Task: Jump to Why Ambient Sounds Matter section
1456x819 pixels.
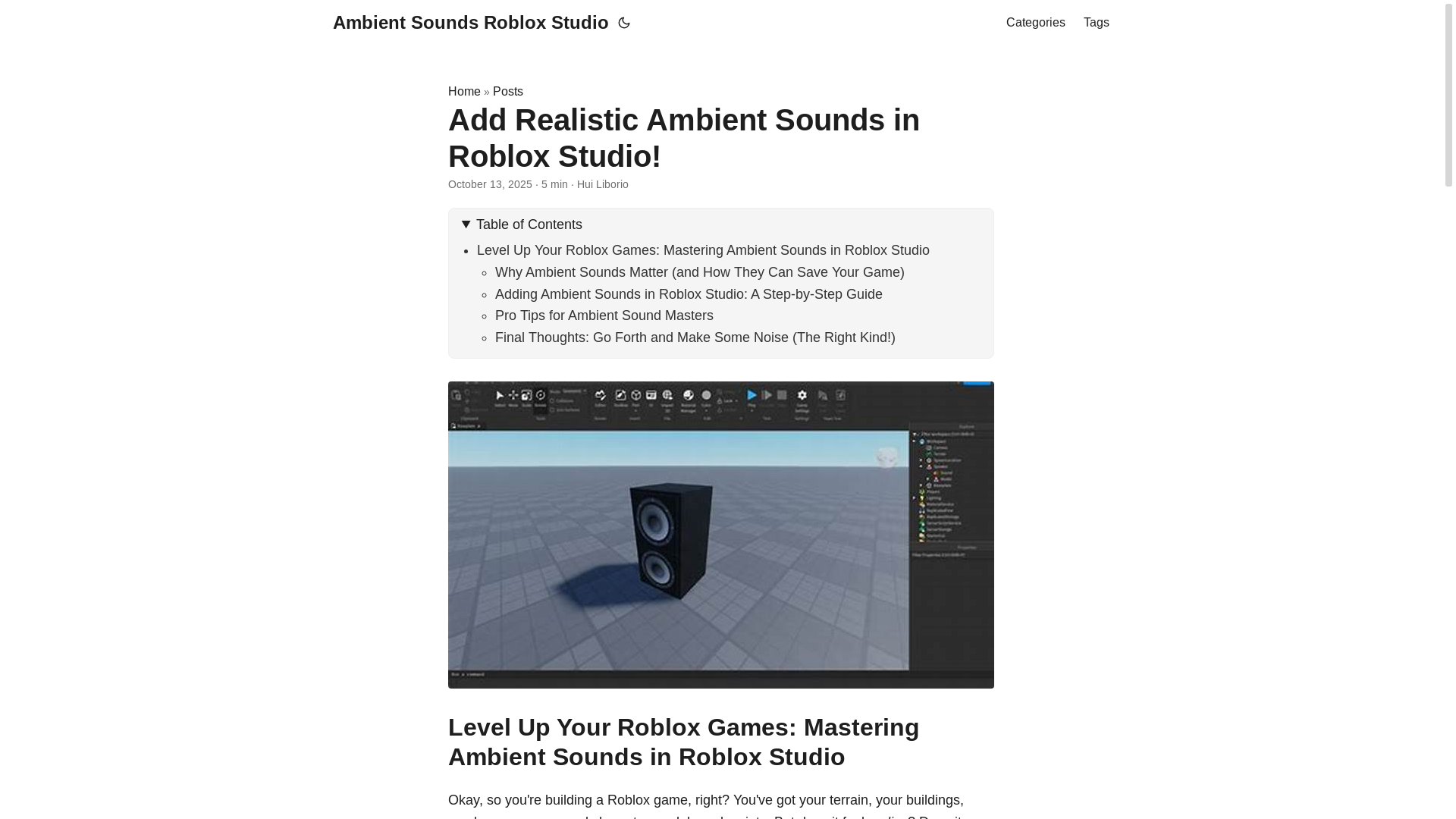Action: (x=700, y=272)
